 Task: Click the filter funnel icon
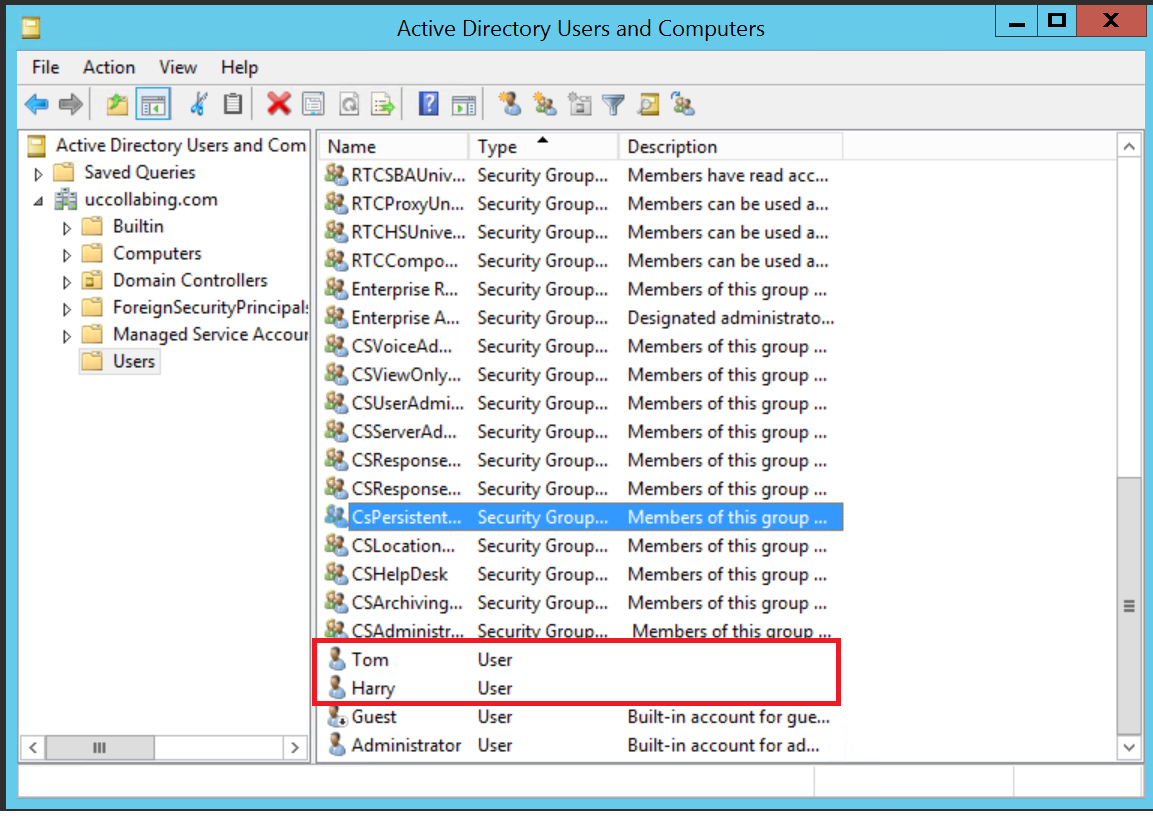coord(613,104)
